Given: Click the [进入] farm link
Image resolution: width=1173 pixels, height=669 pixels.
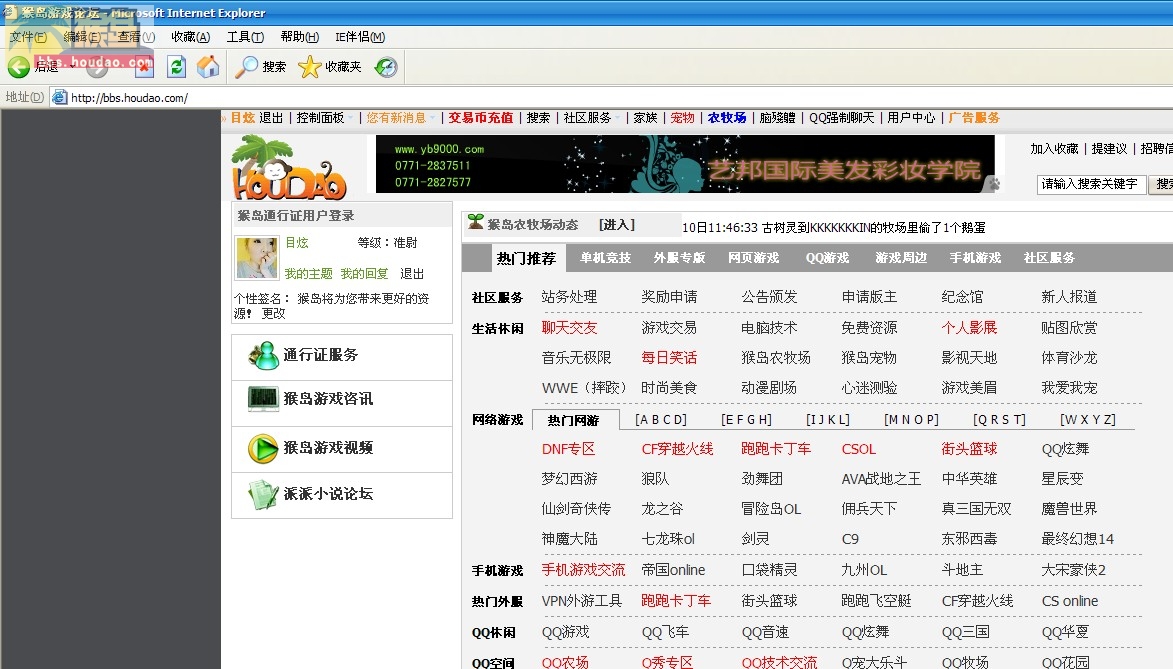Looking at the screenshot, I should pyautogui.click(x=617, y=224).
